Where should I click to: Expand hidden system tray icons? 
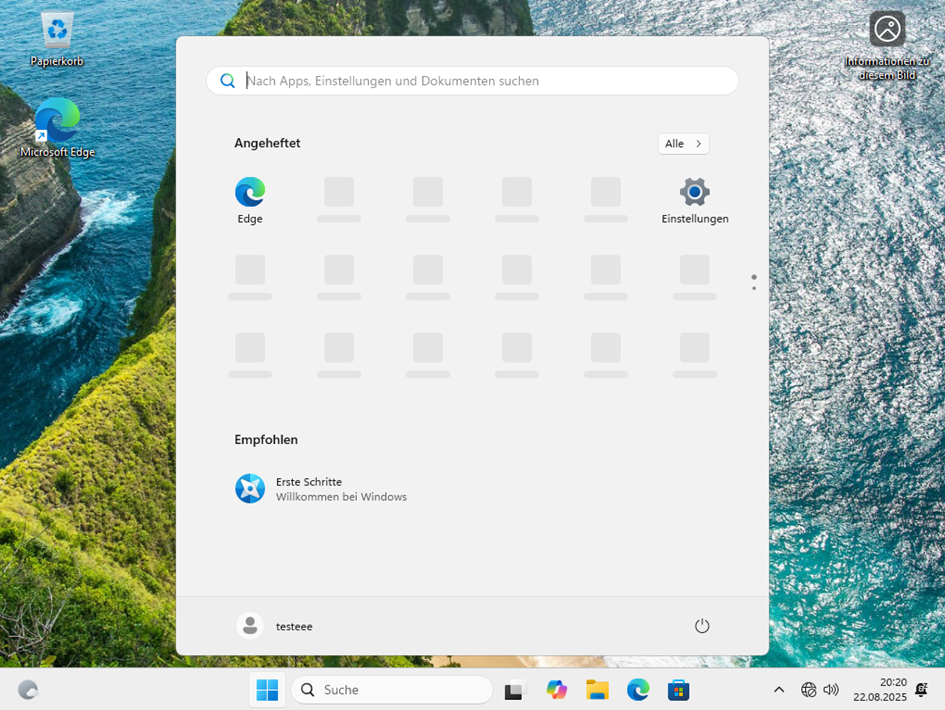tap(779, 690)
